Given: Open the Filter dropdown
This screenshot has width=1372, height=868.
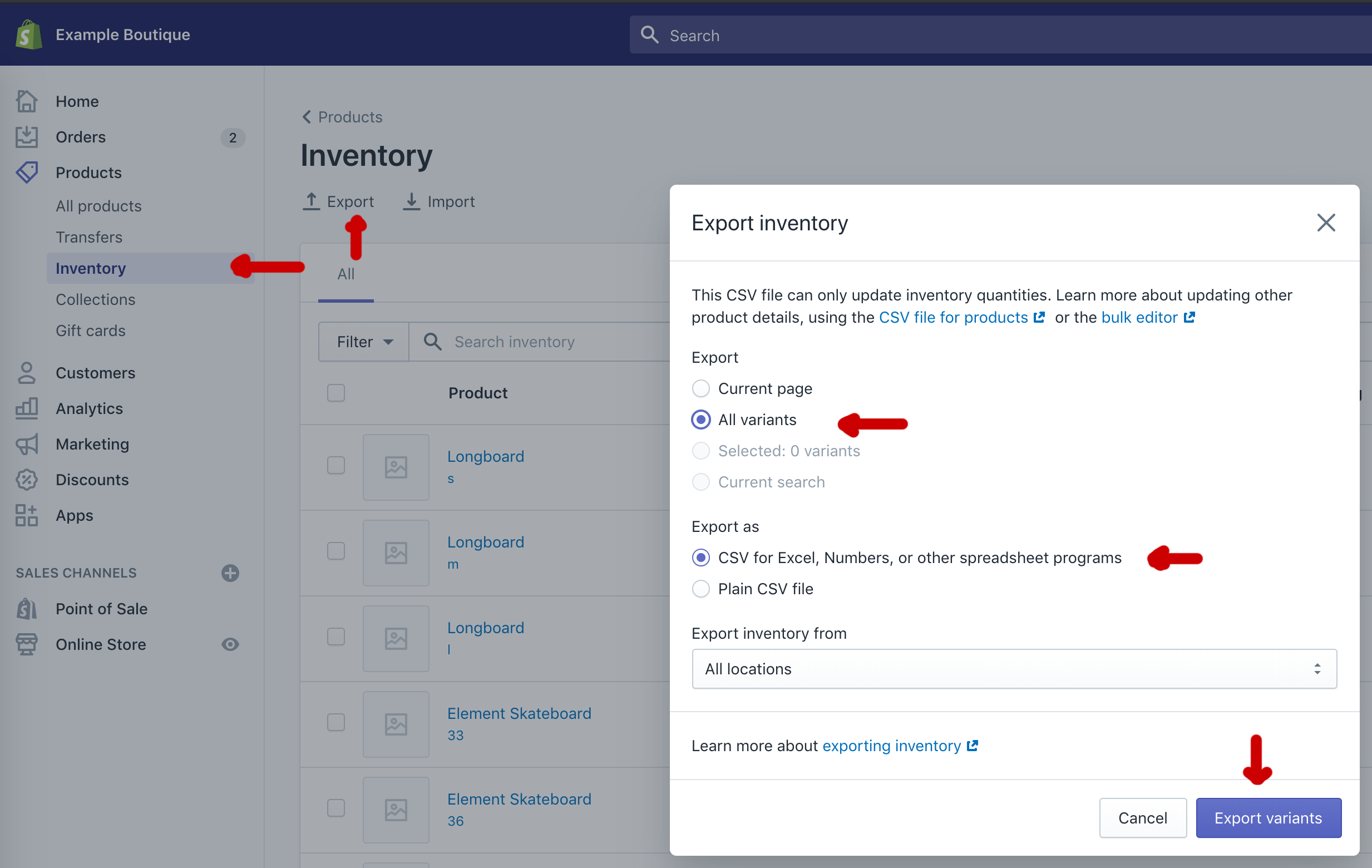Looking at the screenshot, I should coord(363,342).
